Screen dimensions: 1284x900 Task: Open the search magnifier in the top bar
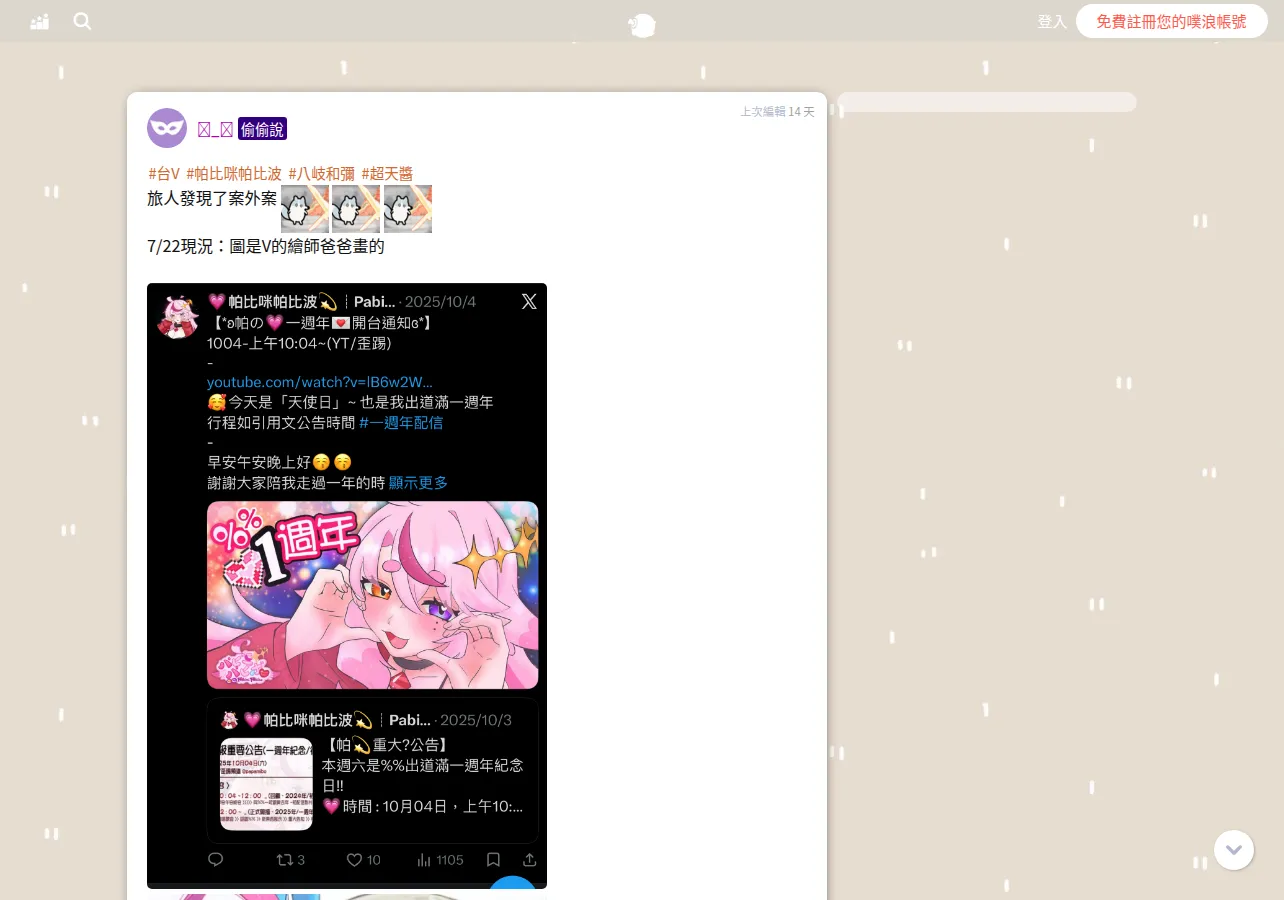(x=82, y=21)
